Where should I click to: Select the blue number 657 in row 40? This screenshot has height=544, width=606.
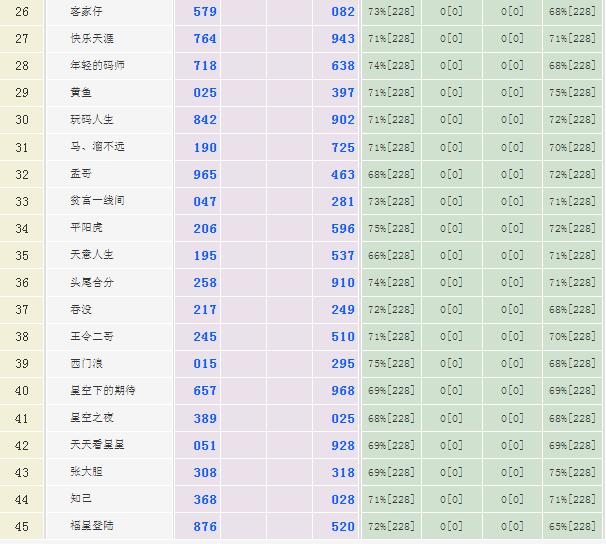pyautogui.click(x=205, y=391)
